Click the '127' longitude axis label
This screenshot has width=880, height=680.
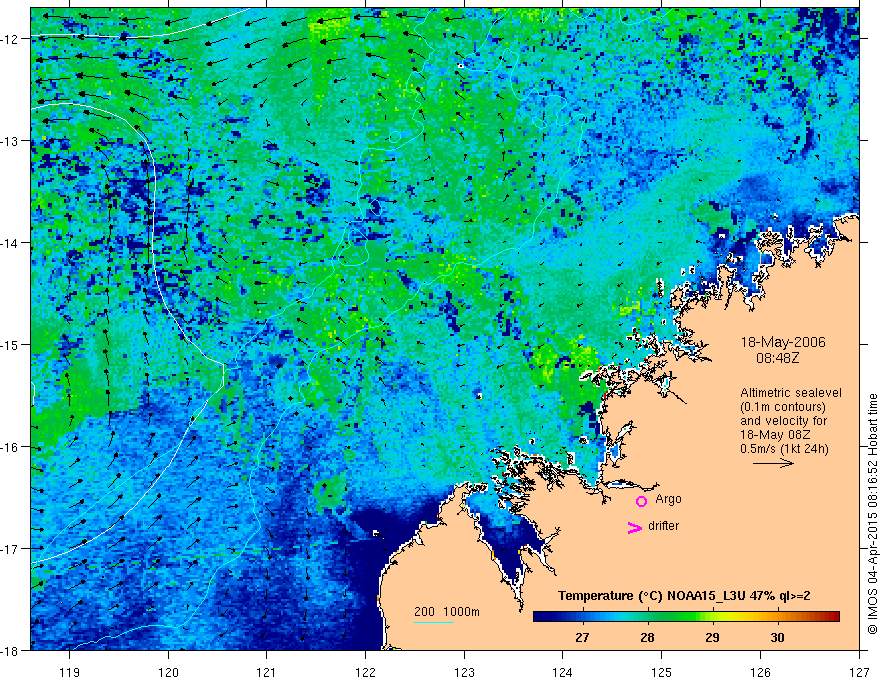[859, 672]
